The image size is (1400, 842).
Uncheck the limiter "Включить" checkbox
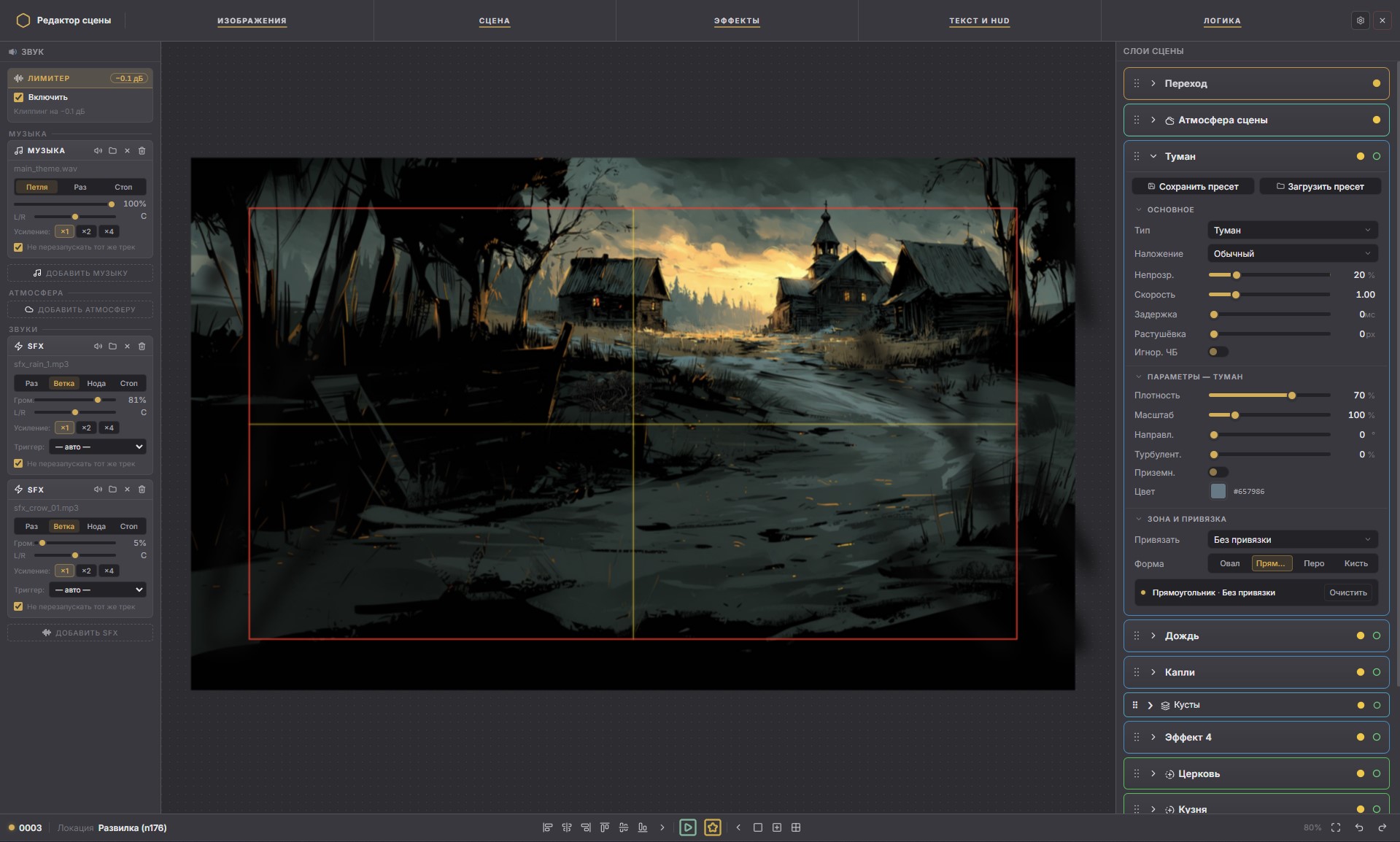coord(19,97)
